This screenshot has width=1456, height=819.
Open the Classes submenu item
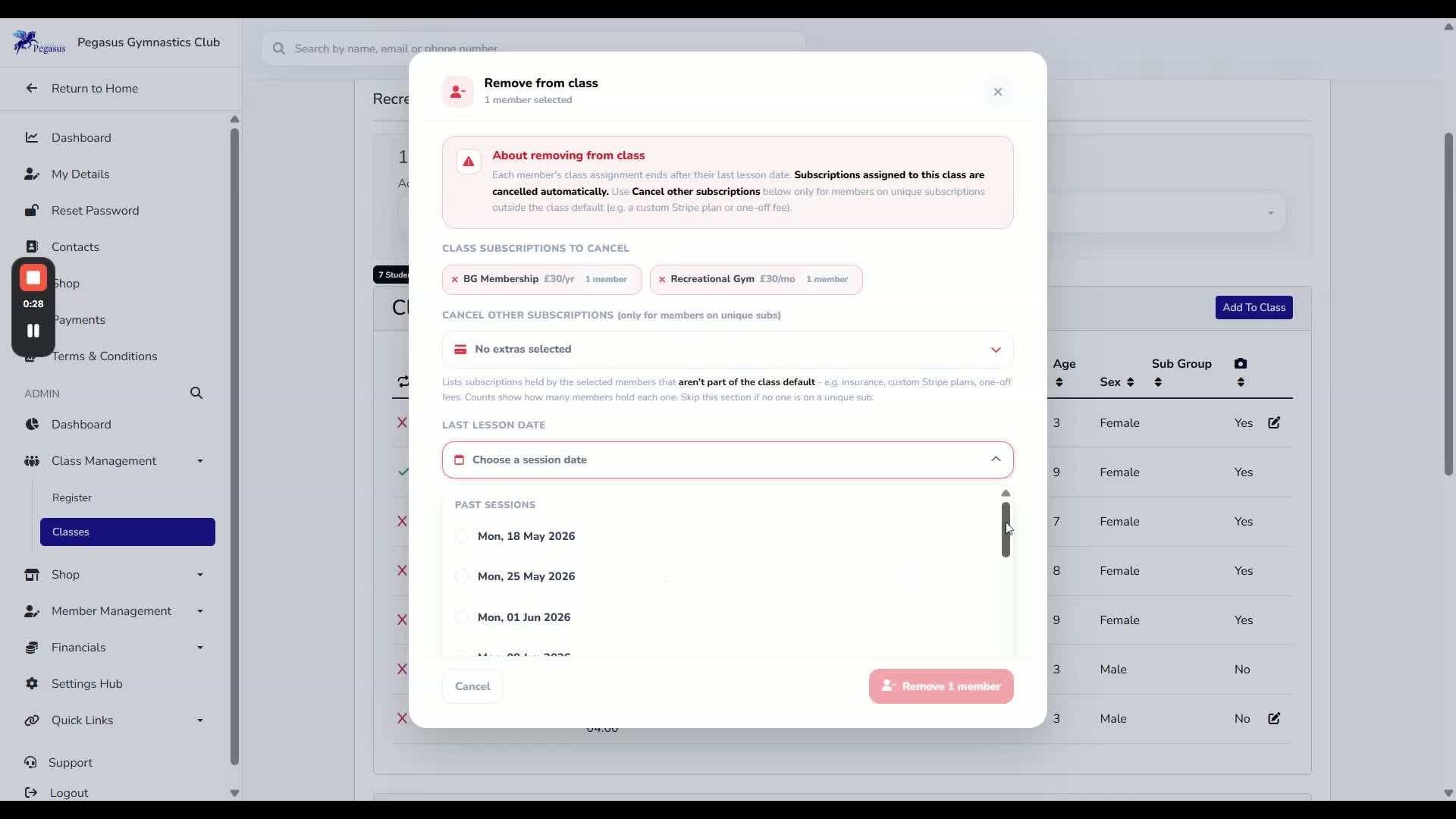coord(127,532)
